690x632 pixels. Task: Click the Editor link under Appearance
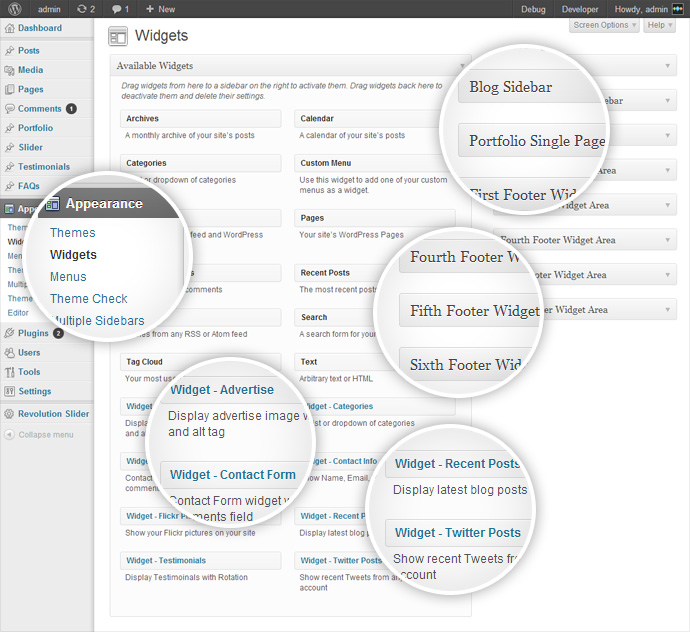click(x=18, y=313)
